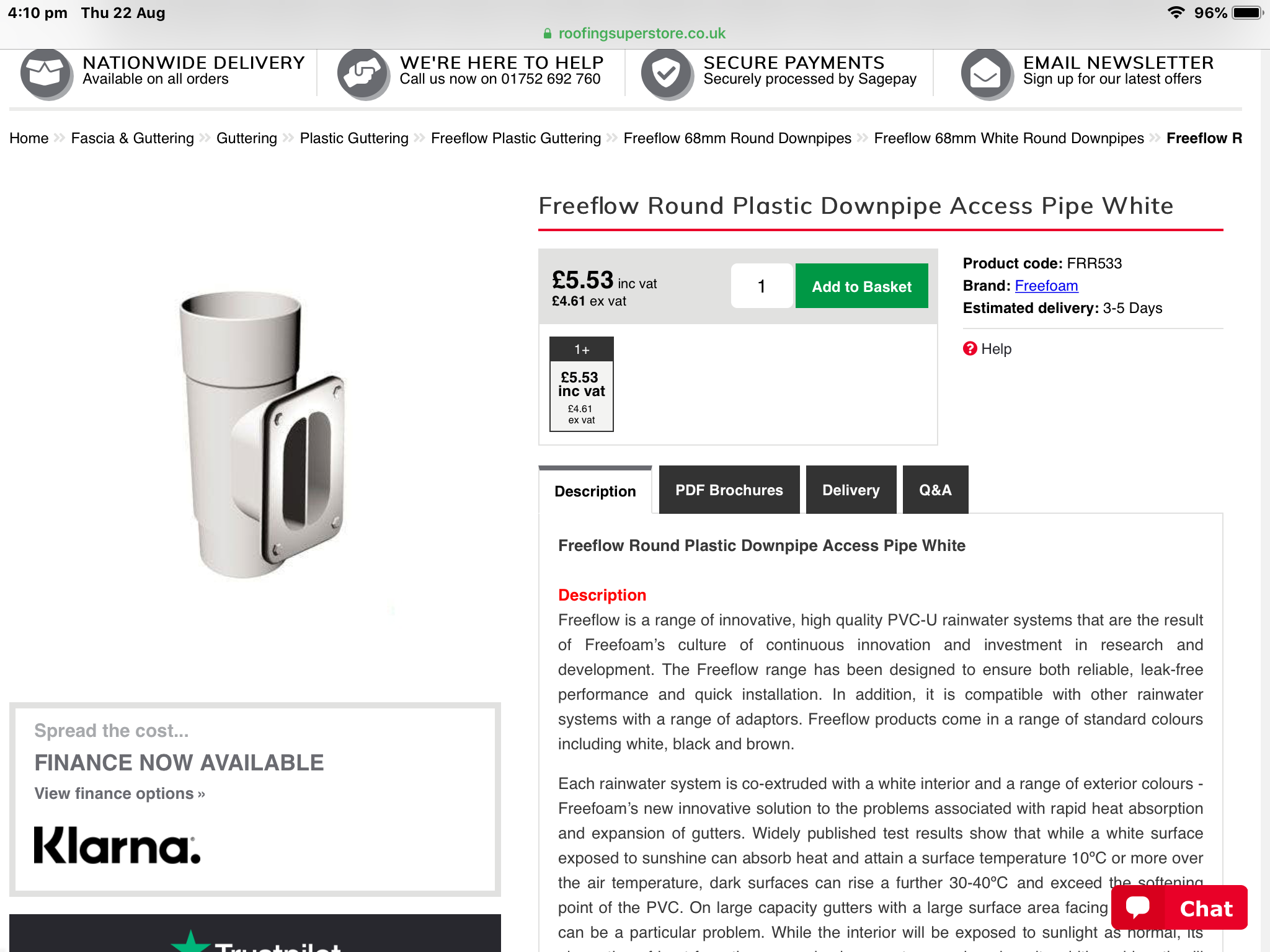The width and height of the screenshot is (1270, 952).
Task: Click the quantity input field
Action: 762,286
